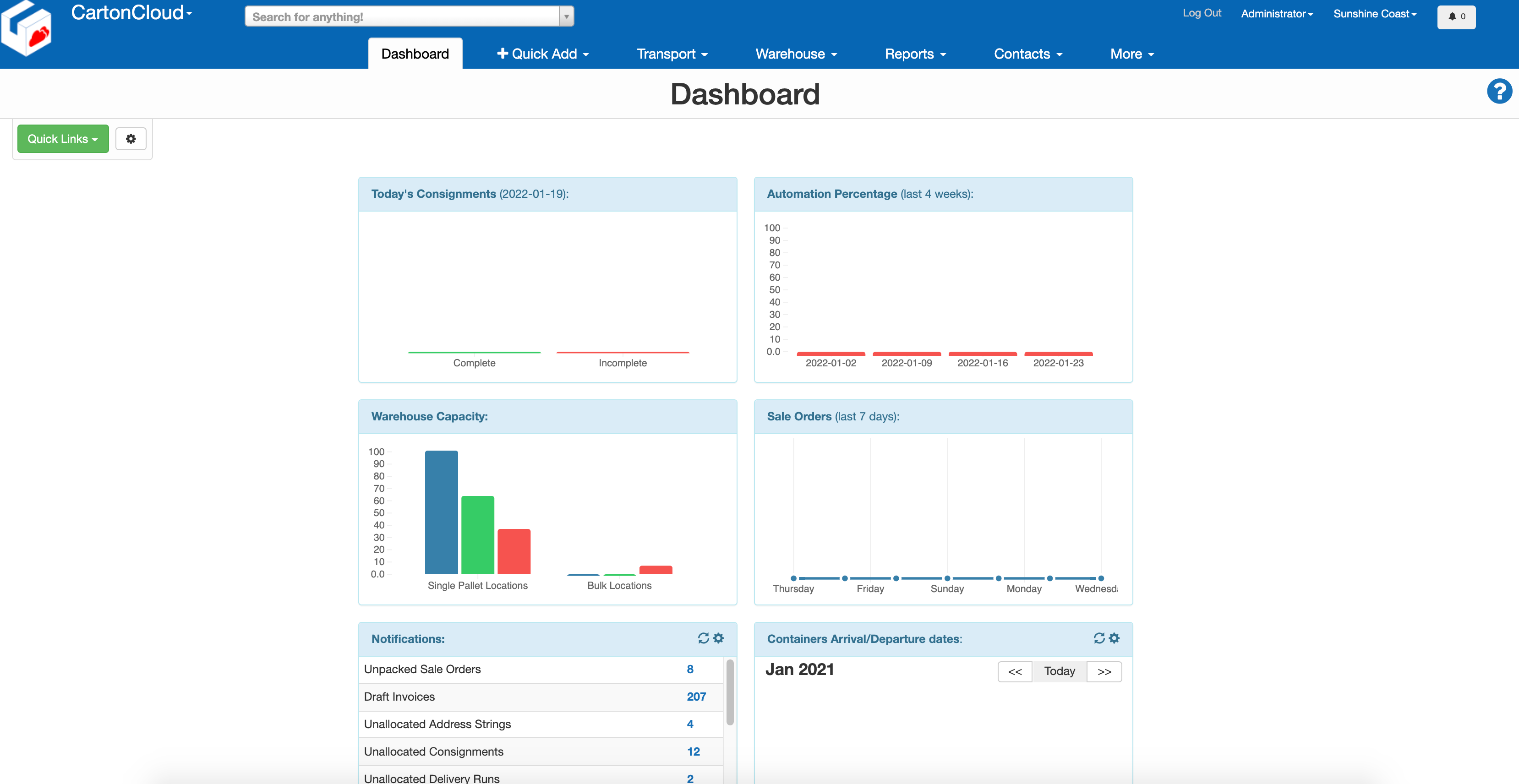The image size is (1519, 784).
Task: Open the Warehouse menu
Action: click(x=796, y=53)
